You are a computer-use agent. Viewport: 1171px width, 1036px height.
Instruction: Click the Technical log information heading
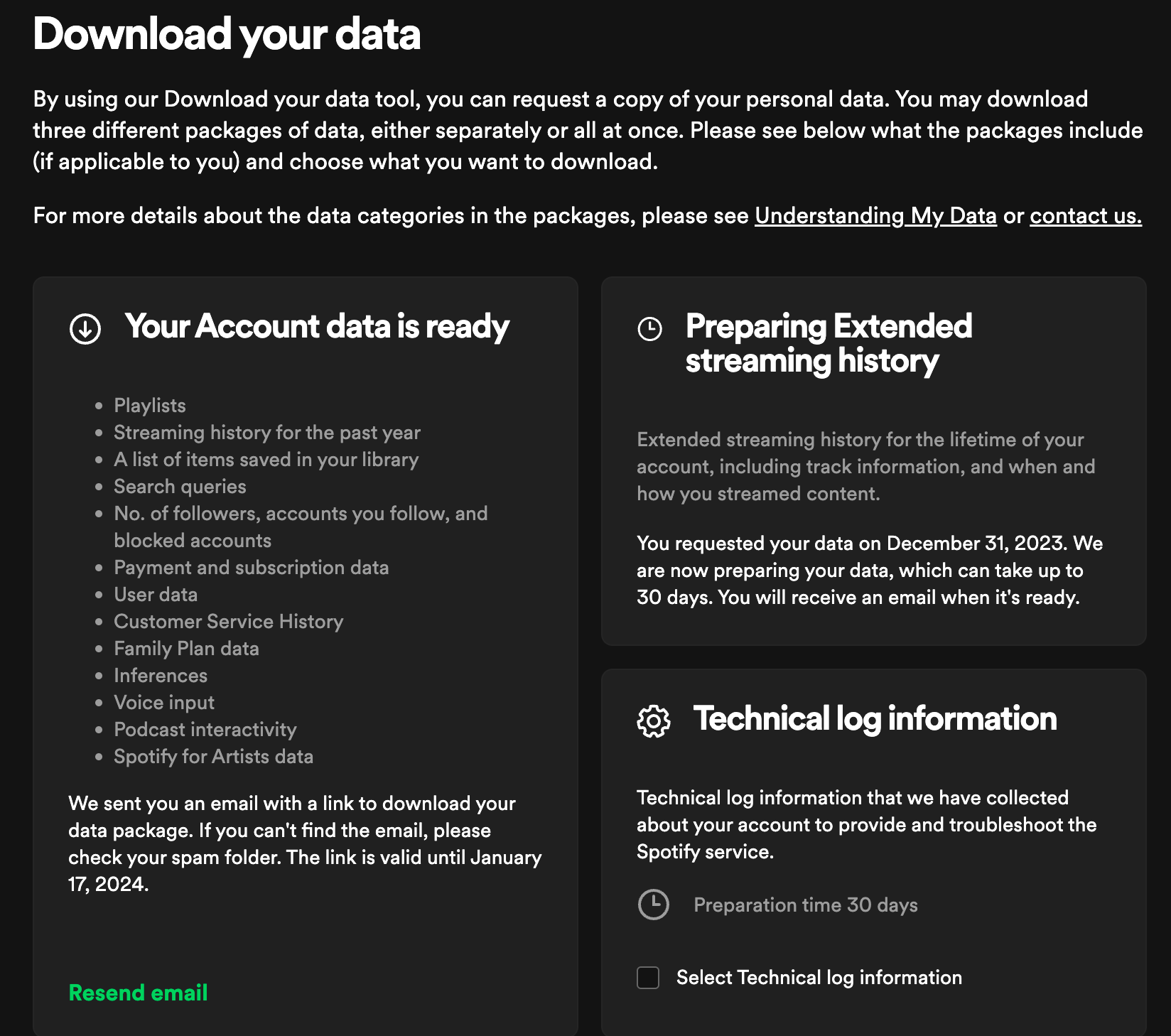[x=875, y=718]
